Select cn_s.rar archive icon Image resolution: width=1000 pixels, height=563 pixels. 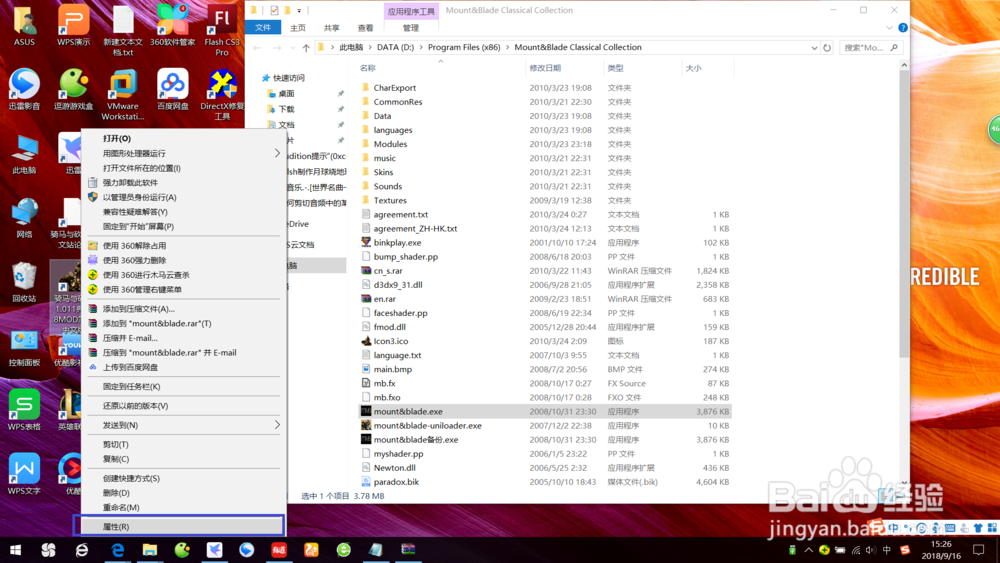point(365,270)
